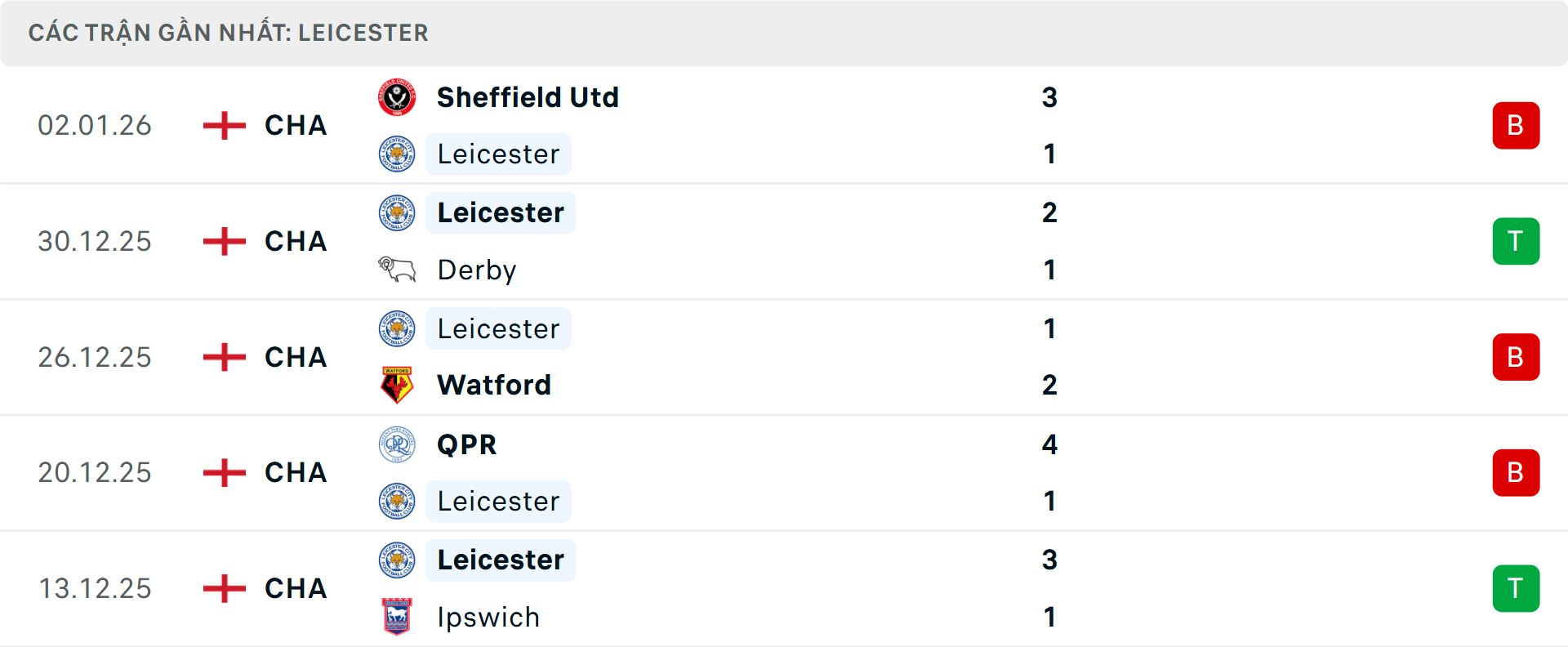Toggle the red B badge for Sheffield Utd match
The height and width of the screenshot is (647, 1568).
pyautogui.click(x=1516, y=125)
